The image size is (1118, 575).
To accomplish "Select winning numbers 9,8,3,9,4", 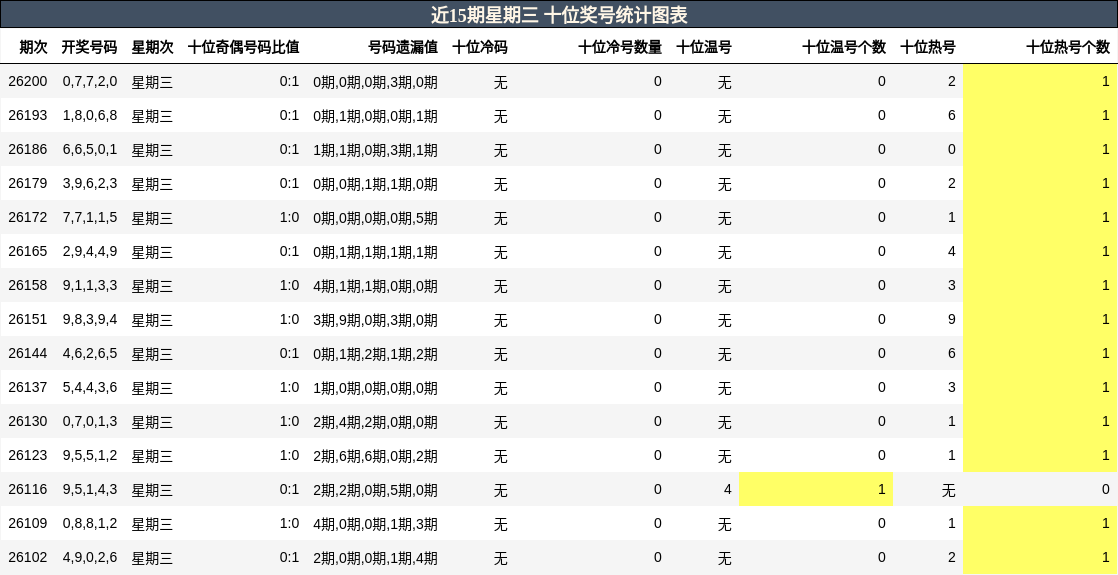I will [90, 320].
